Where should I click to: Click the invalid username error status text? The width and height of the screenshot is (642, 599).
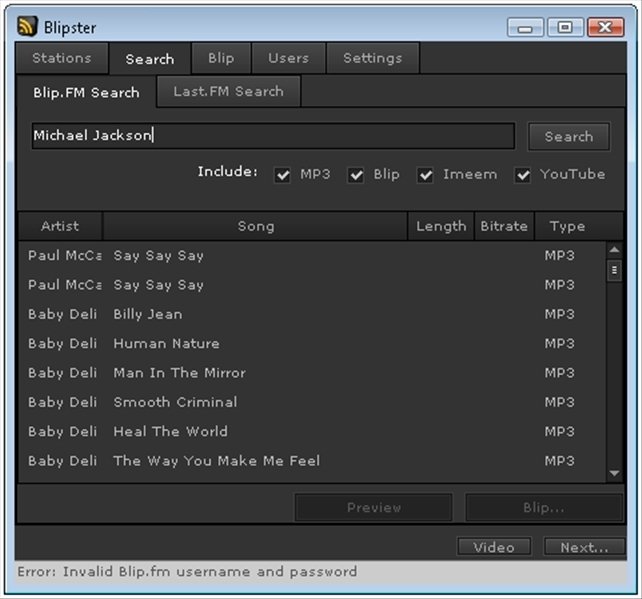pyautogui.click(x=187, y=572)
